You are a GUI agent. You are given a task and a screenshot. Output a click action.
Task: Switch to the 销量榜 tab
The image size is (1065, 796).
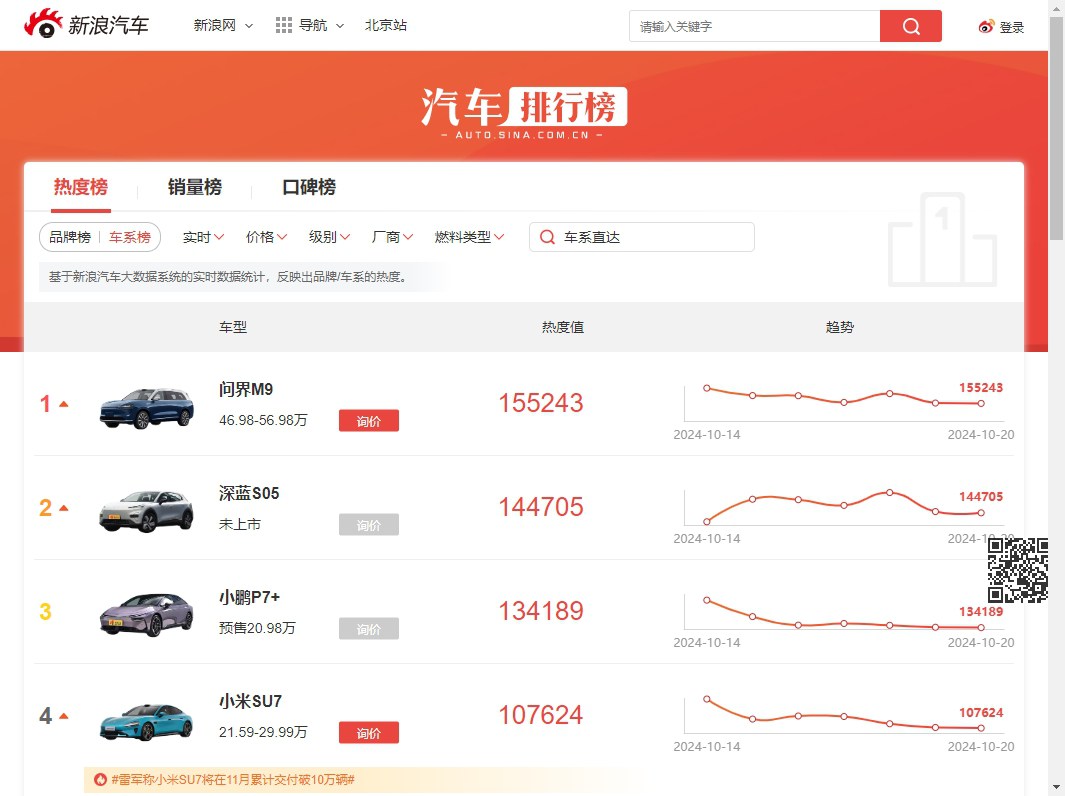(195, 187)
